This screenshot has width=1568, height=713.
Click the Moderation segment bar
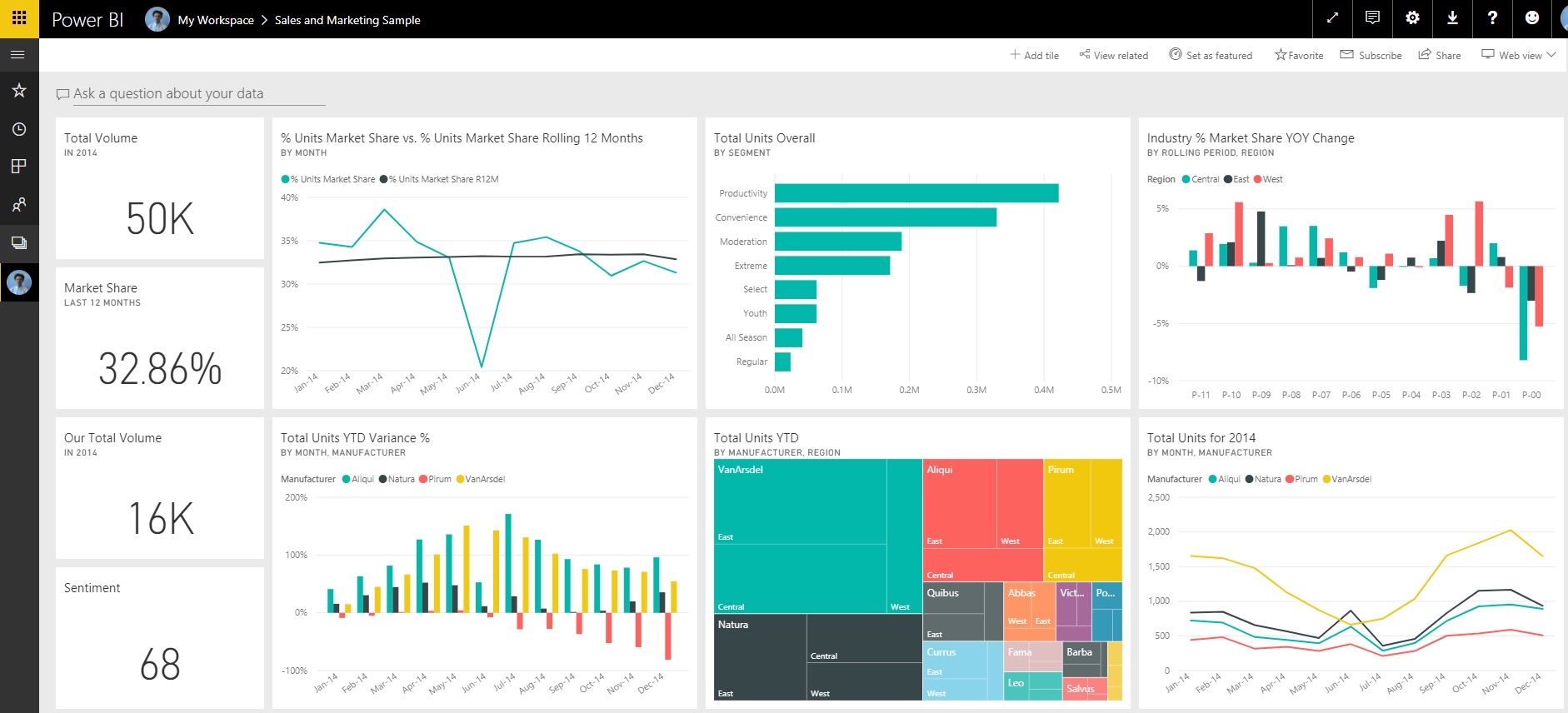[x=838, y=242]
